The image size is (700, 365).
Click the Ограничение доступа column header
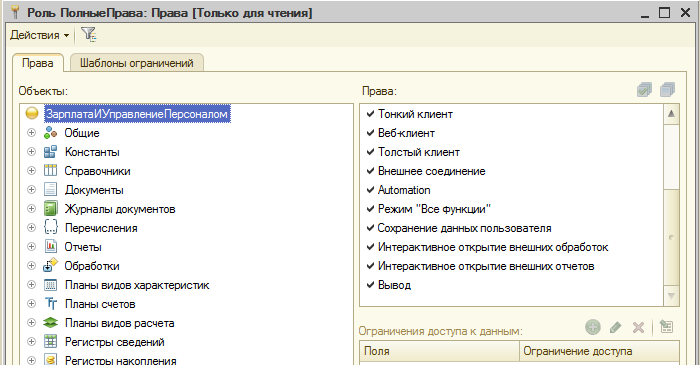click(600, 351)
